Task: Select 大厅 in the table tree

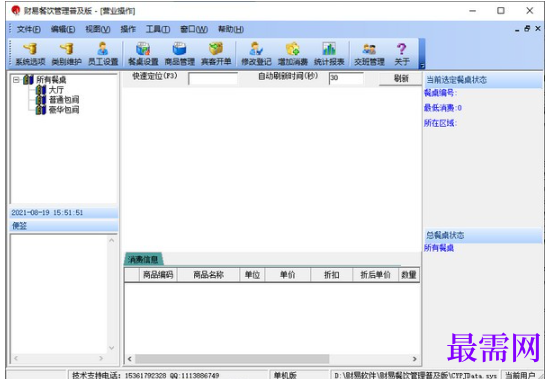Action: pos(56,89)
